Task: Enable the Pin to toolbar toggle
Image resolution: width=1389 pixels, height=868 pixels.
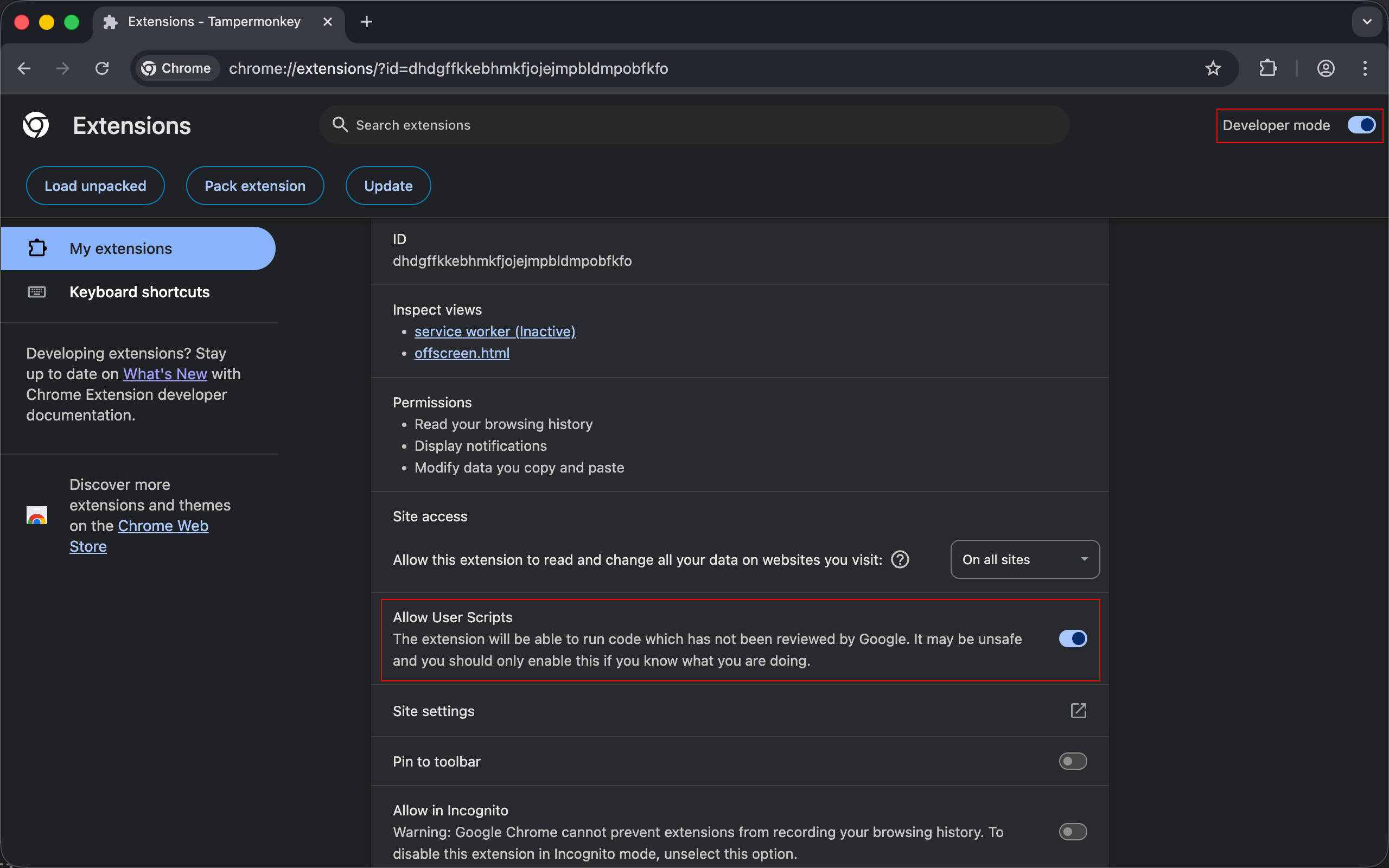Action: click(1072, 761)
